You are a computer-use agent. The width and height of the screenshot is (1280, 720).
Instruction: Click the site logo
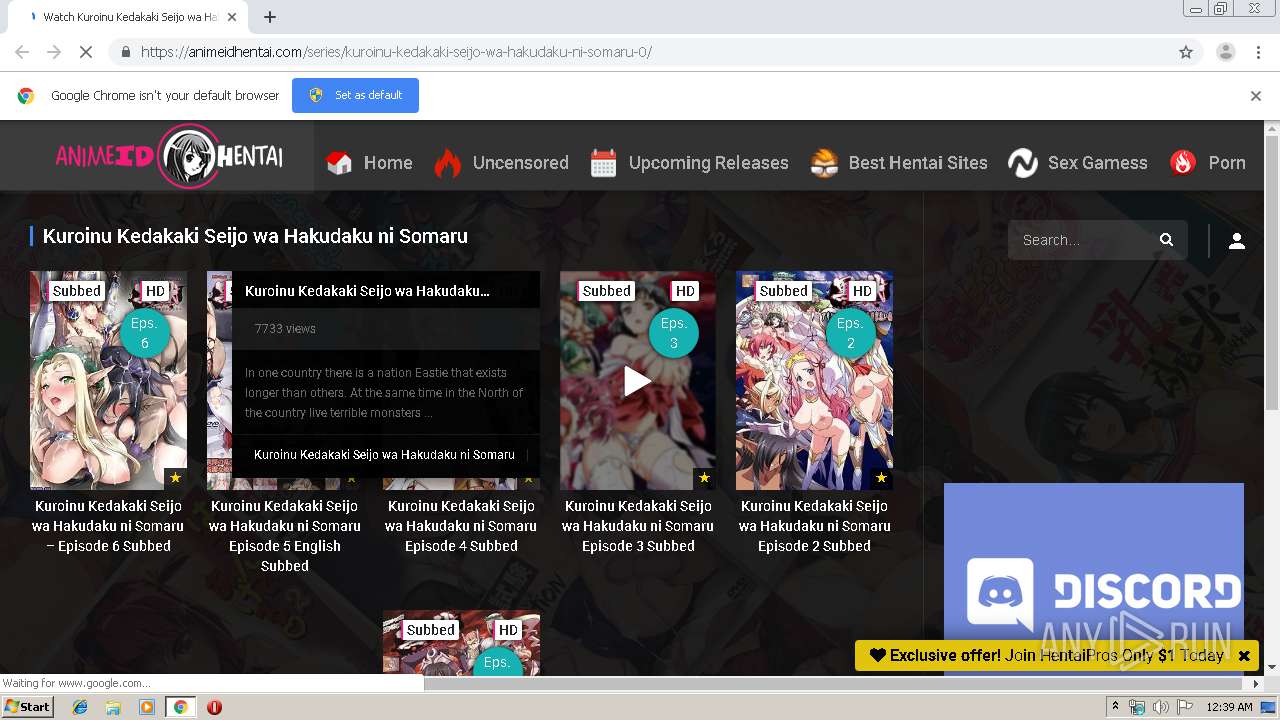169,156
